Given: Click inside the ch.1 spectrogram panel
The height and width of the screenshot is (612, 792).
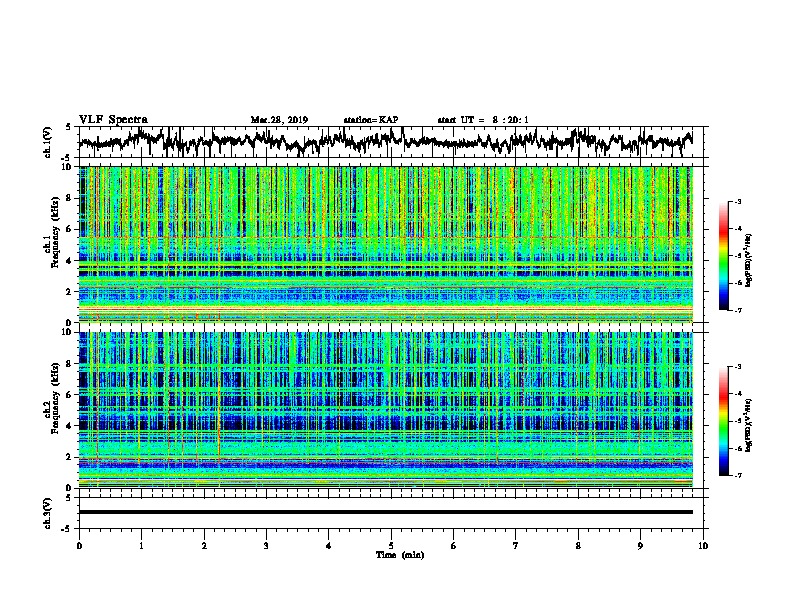Looking at the screenshot, I should (385, 244).
